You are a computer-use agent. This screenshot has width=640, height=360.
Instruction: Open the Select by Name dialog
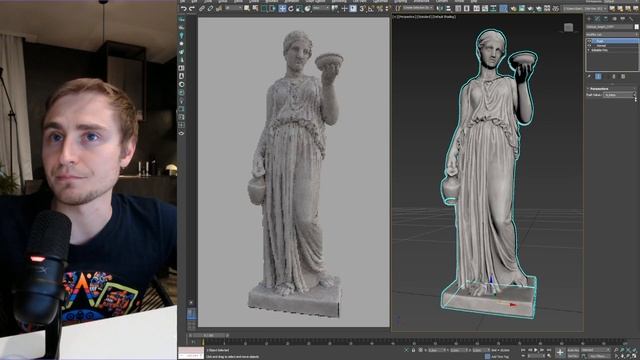(x=255, y=9)
